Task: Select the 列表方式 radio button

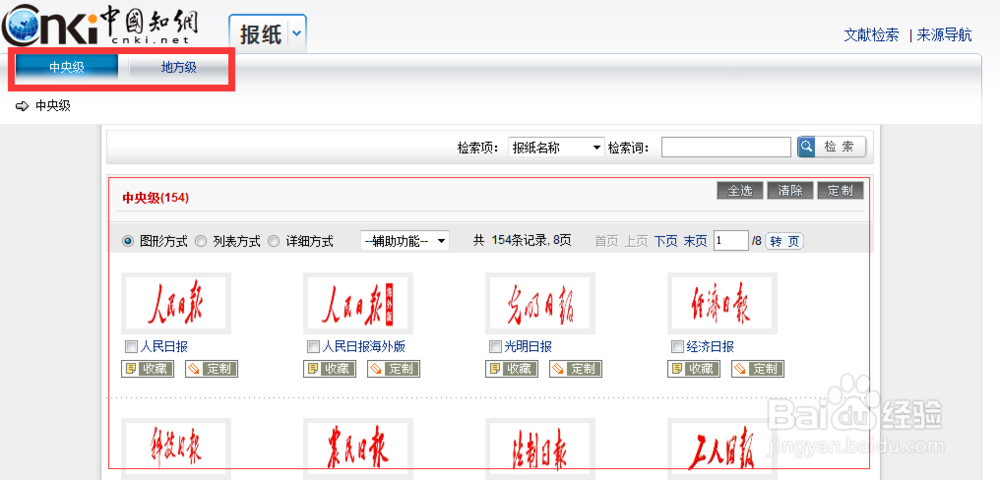Action: point(200,241)
